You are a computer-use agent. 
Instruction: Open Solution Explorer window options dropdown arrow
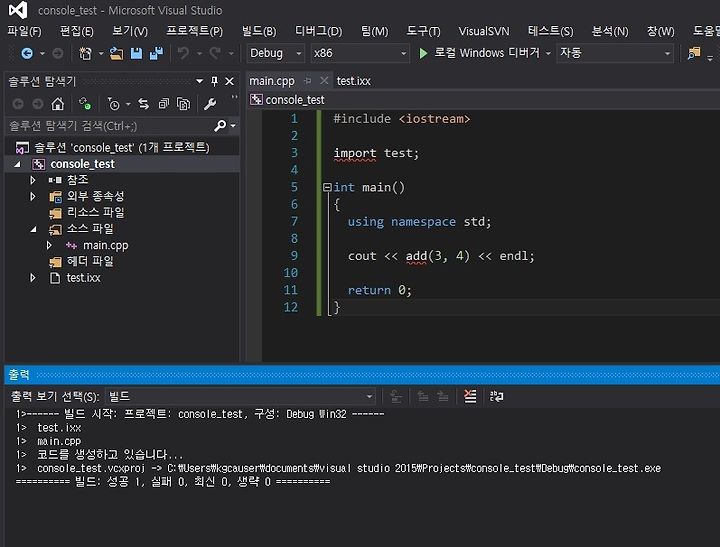tap(199, 81)
